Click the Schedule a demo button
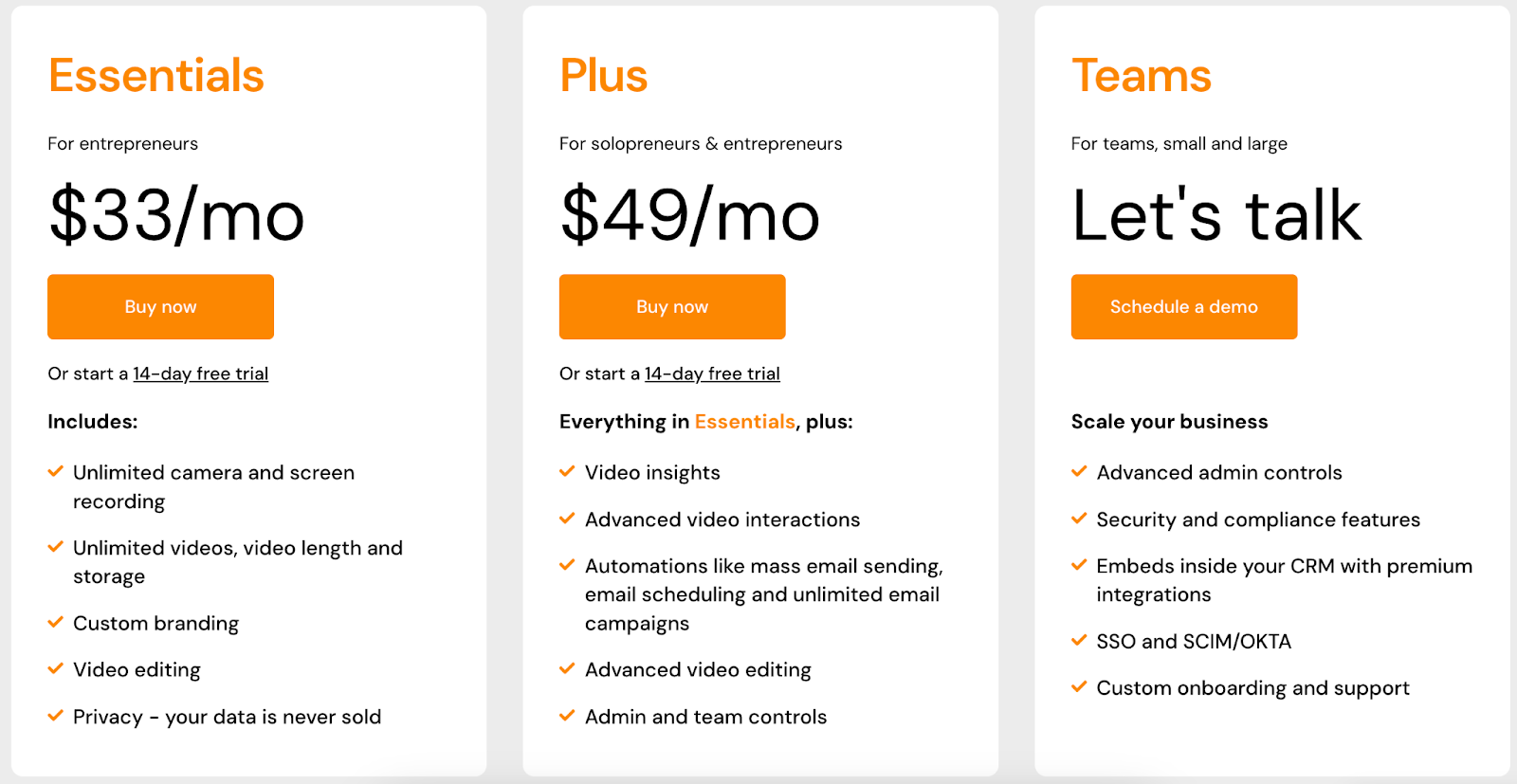Screen dimensions: 1517x784 point(1184,306)
